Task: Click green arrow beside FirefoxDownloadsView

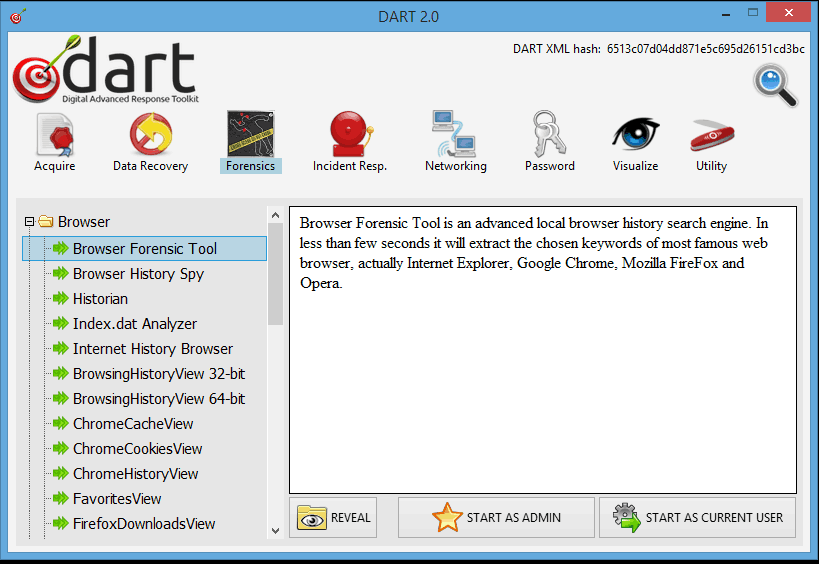Action: pyautogui.click(x=61, y=523)
